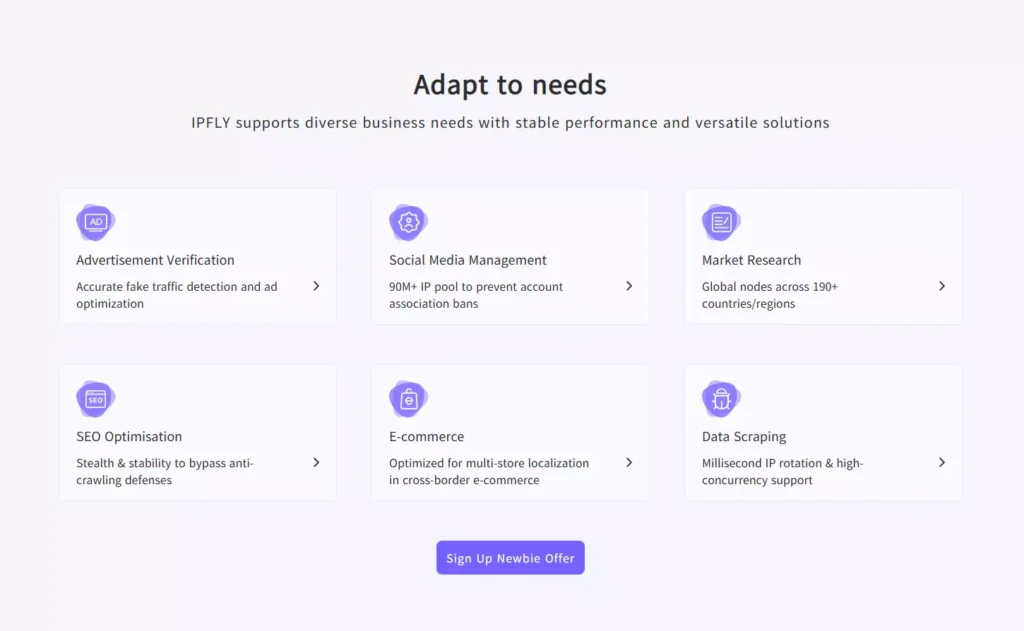1024x631 pixels.
Task: Click 'Global nodes across 190+ countries/regions' text
Action: (x=769, y=295)
